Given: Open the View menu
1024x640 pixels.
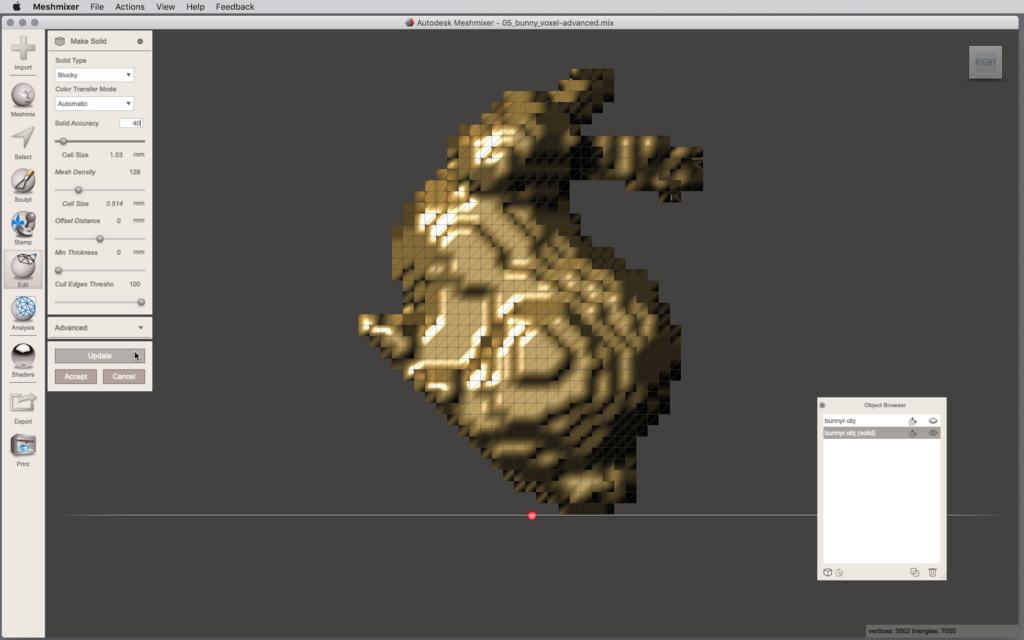Looking at the screenshot, I should pos(165,7).
